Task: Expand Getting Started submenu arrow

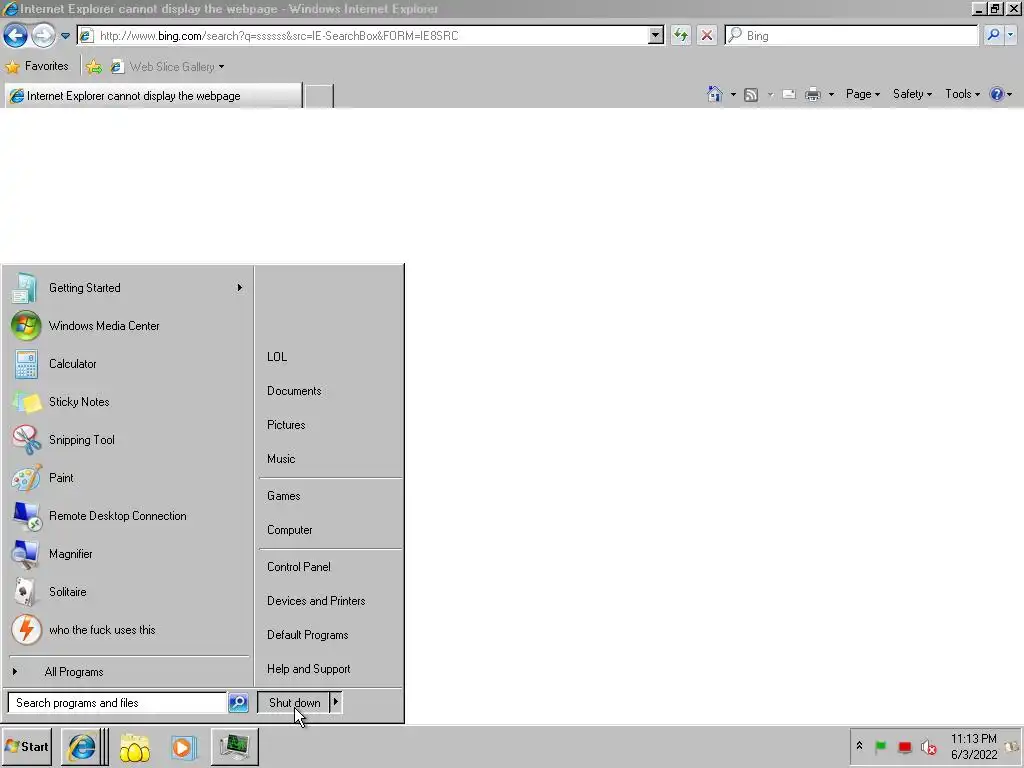Action: [240, 287]
